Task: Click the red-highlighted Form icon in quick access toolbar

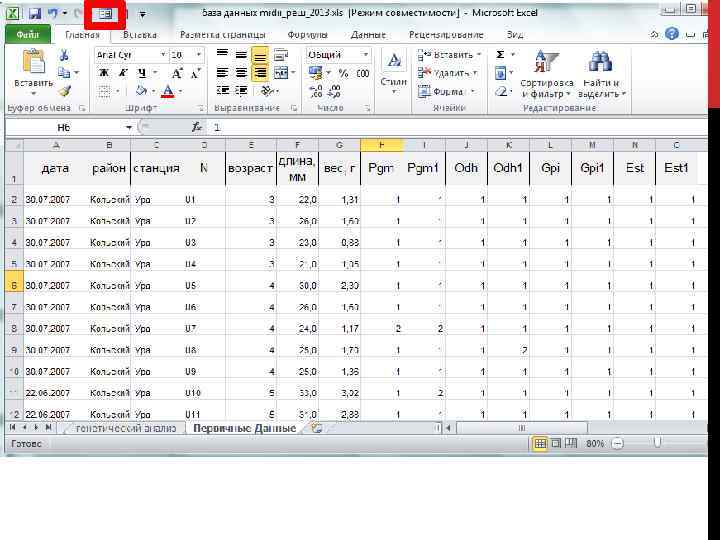Action: tap(105, 15)
